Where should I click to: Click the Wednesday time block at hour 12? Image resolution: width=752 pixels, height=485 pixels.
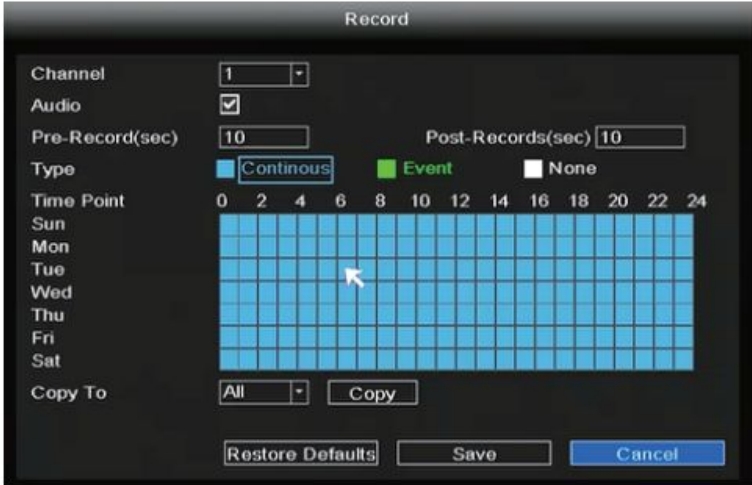click(x=466, y=292)
